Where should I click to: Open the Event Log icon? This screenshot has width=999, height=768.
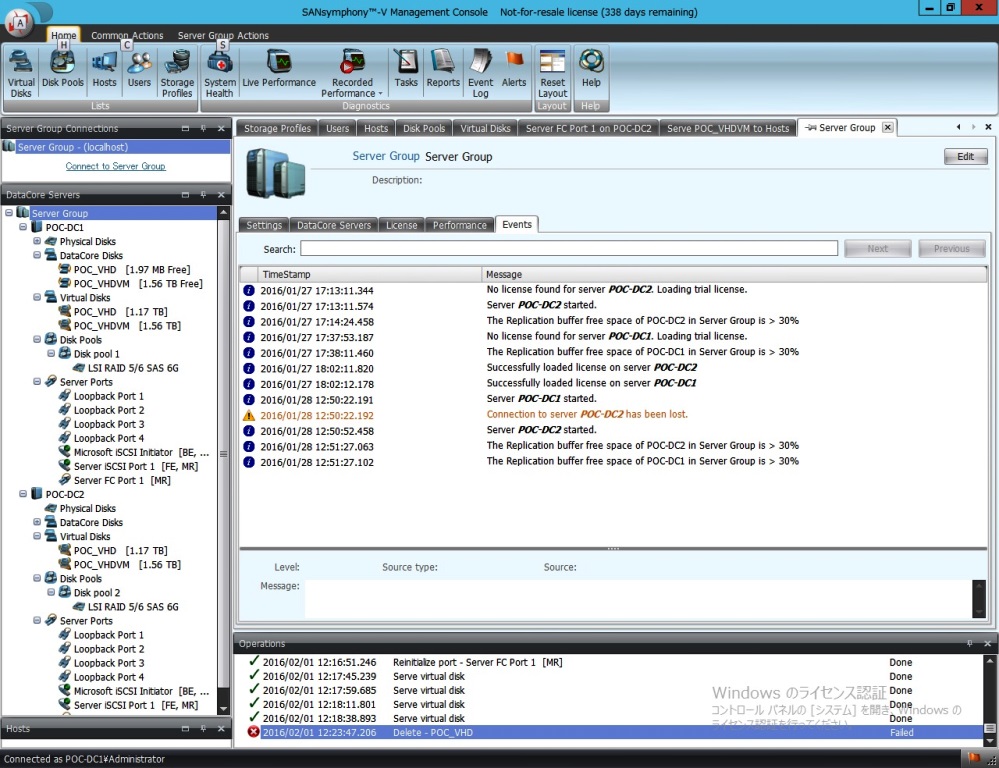481,73
